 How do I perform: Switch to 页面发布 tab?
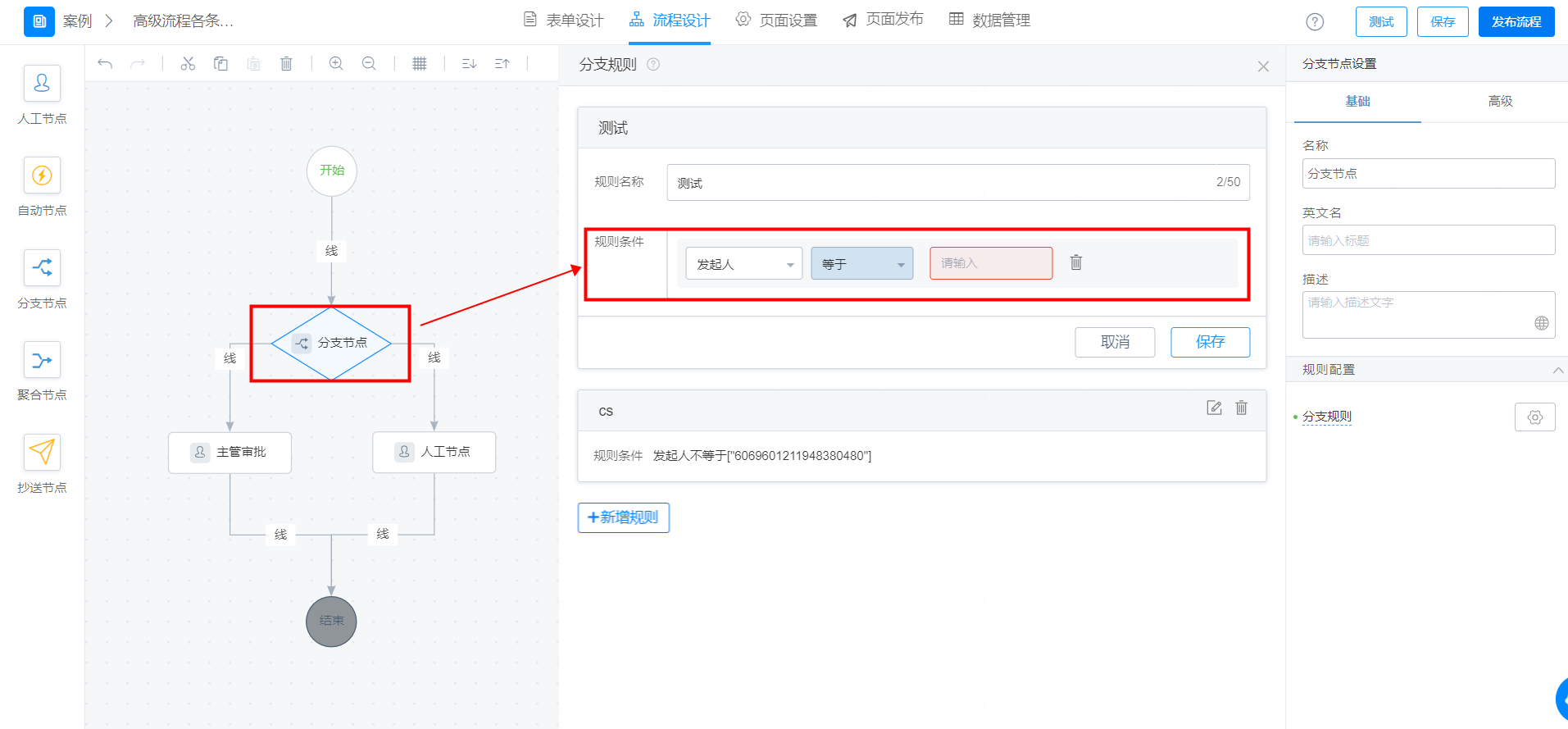coord(883,21)
